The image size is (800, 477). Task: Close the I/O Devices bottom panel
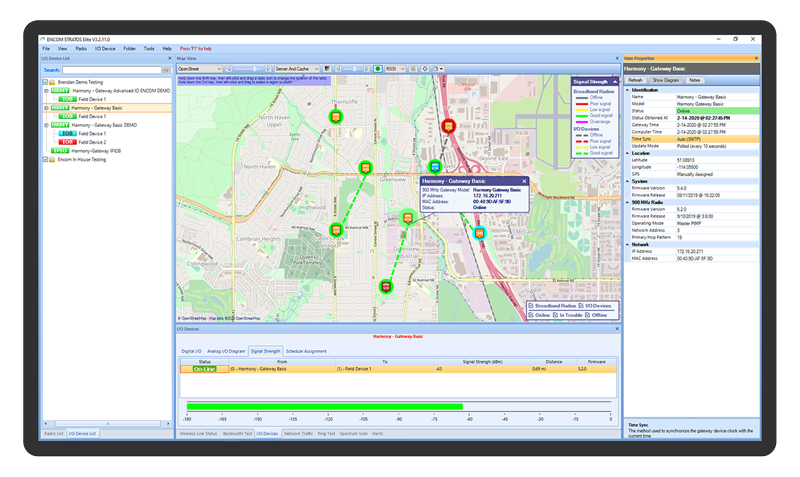(x=617, y=329)
